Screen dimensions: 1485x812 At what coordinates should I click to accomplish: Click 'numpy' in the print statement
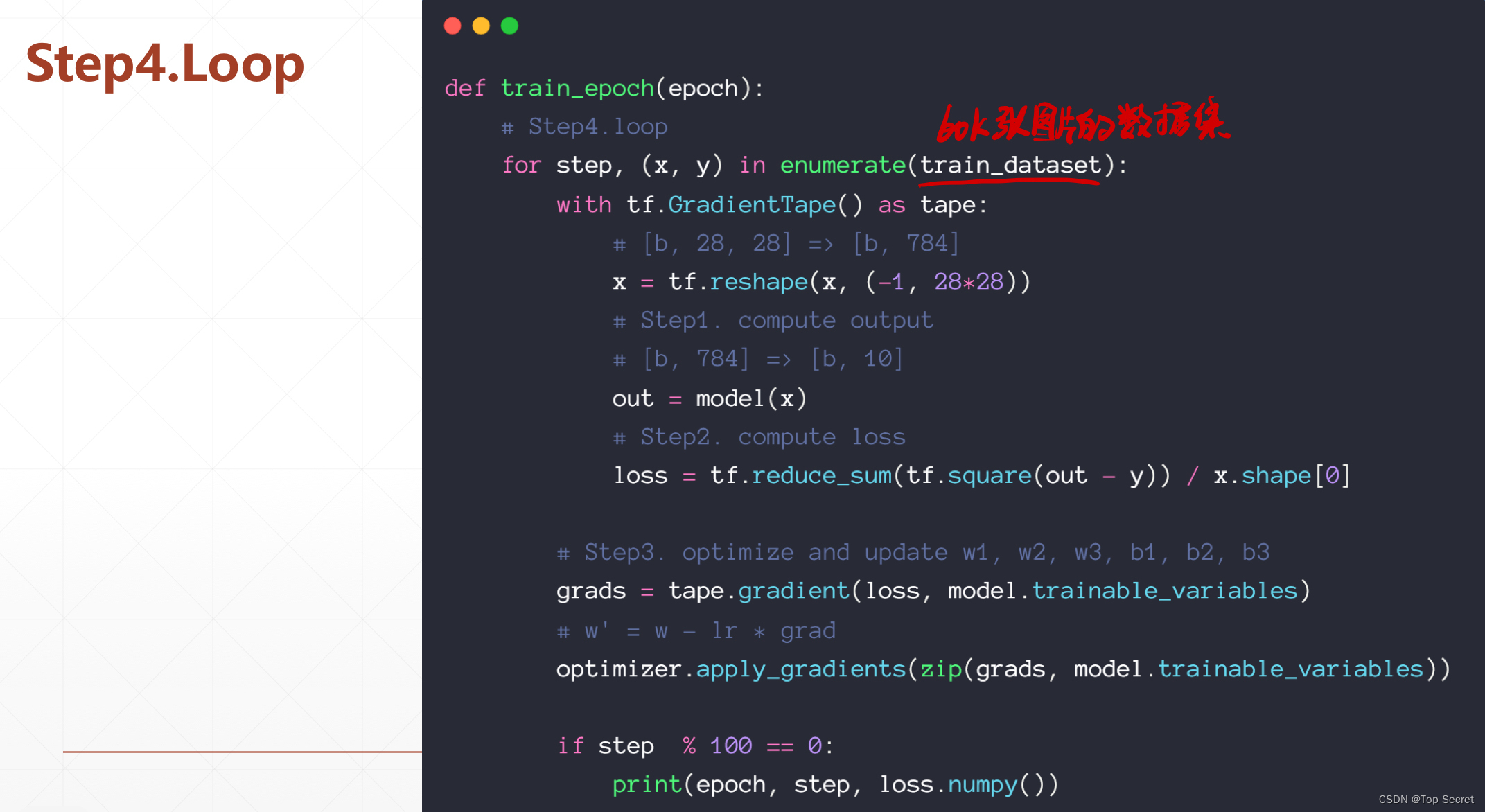983,785
